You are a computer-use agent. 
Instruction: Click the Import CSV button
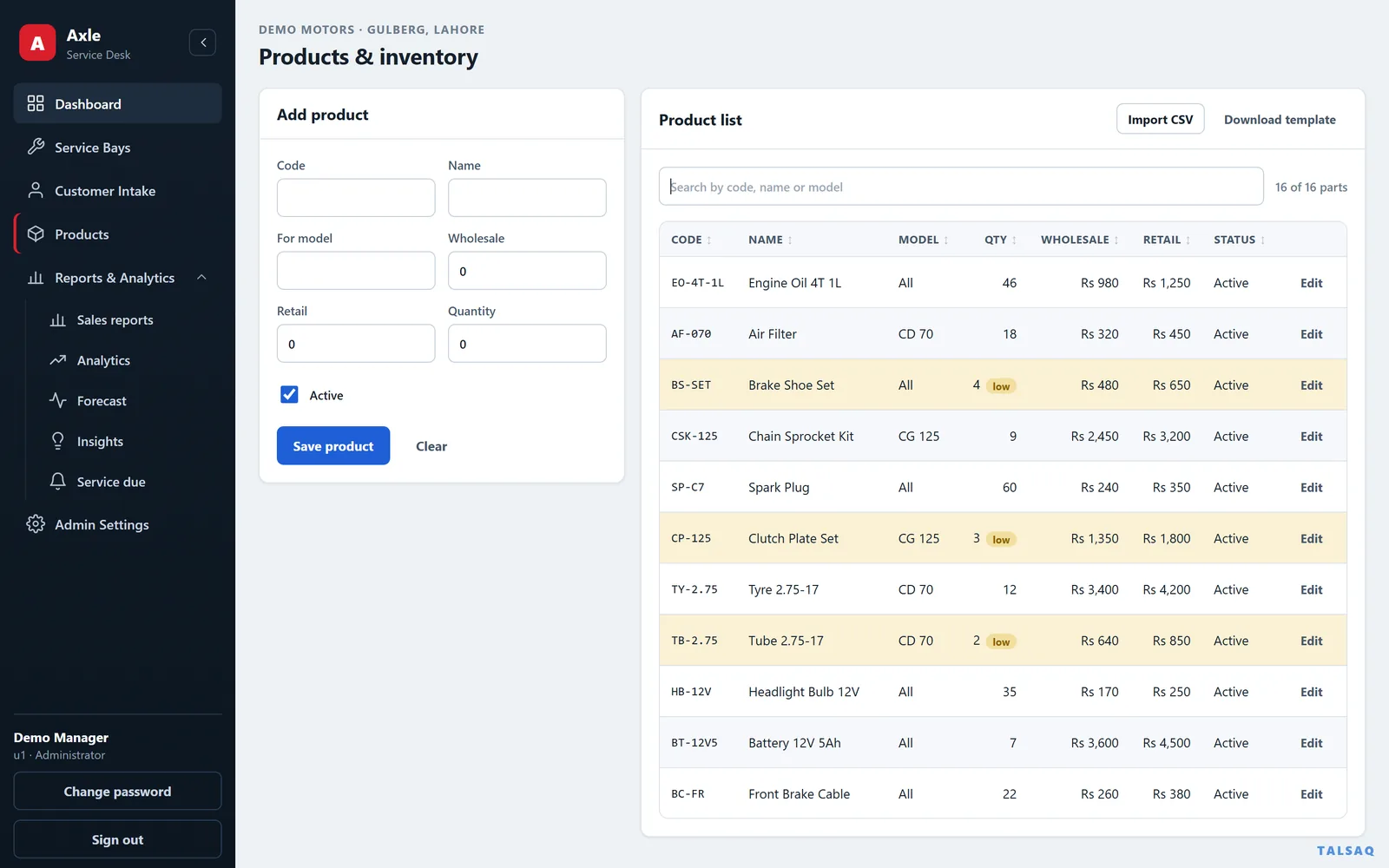[x=1160, y=120]
